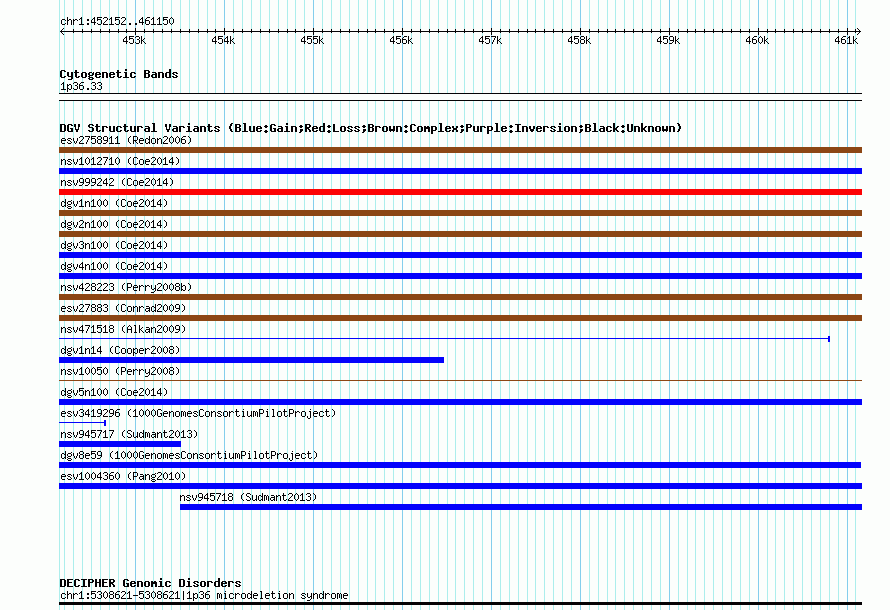Click the 456k ruler position

401,40
